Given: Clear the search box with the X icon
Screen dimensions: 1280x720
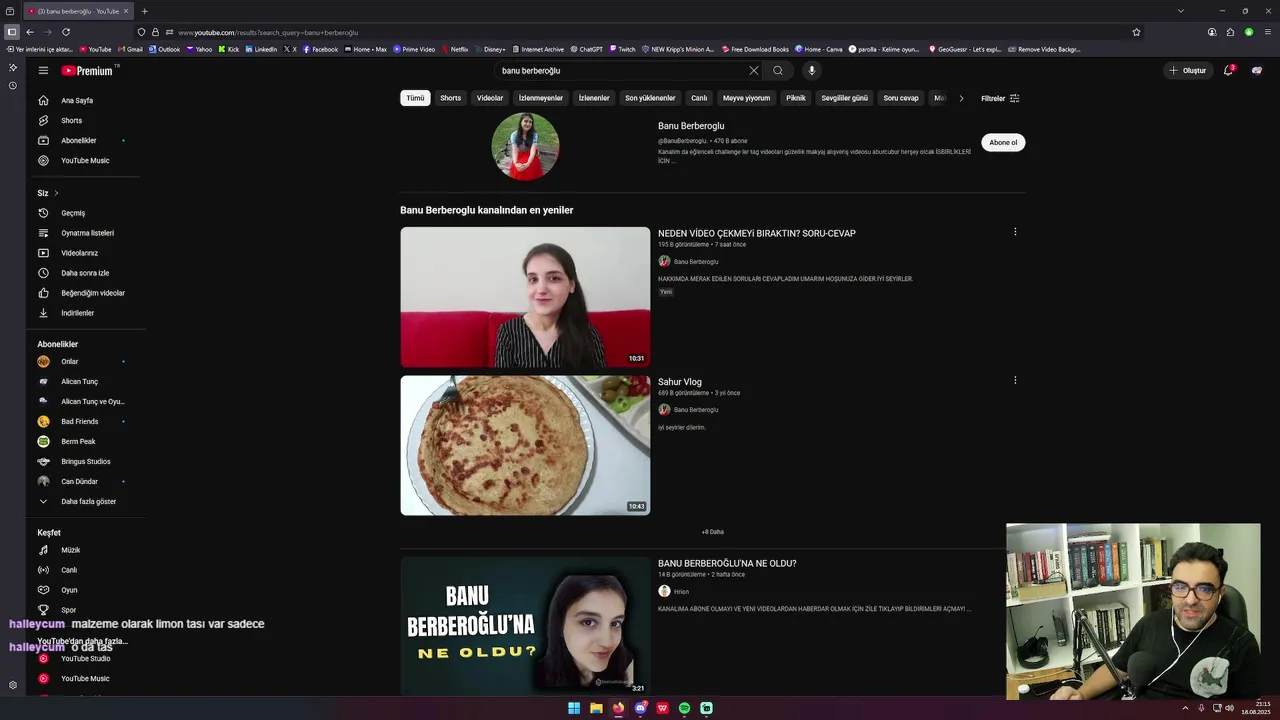Looking at the screenshot, I should coord(754,70).
